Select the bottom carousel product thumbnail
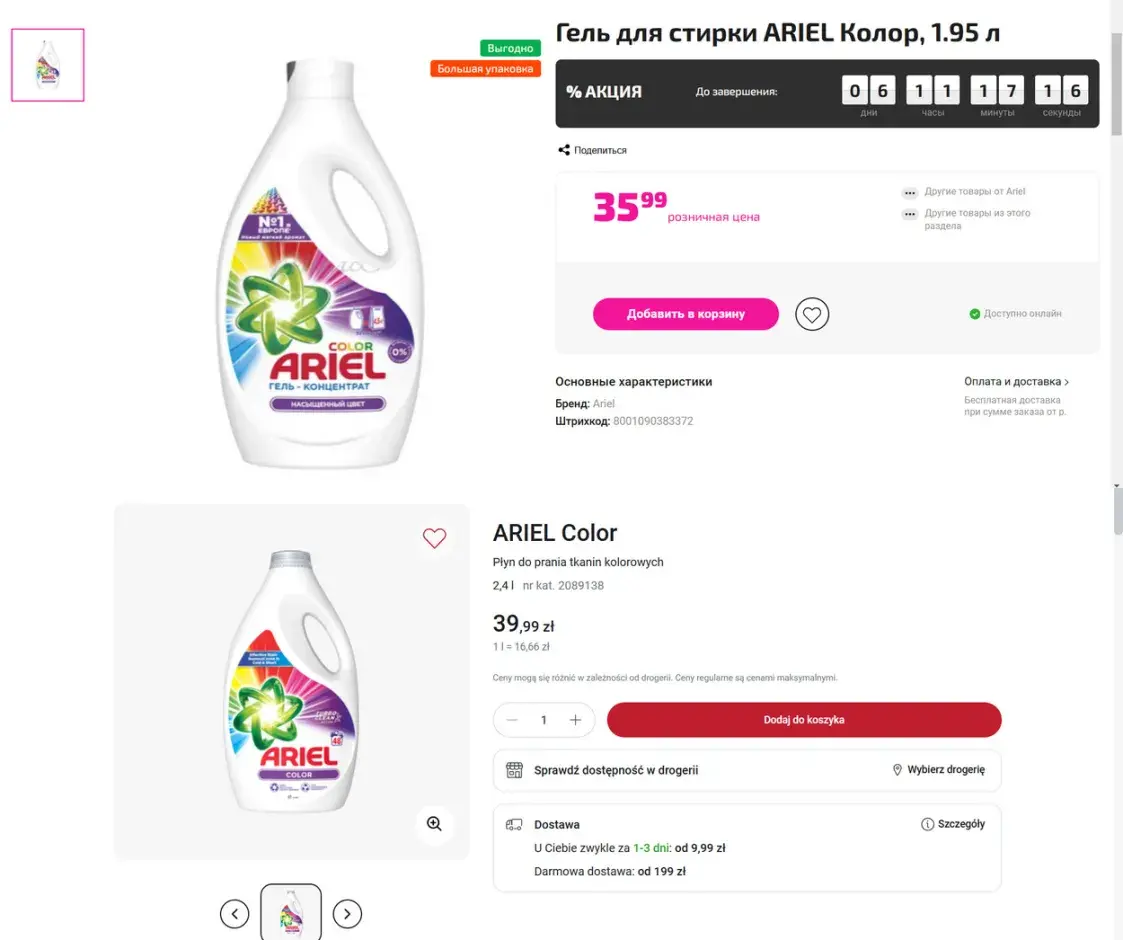The height and width of the screenshot is (940, 1123). 291,912
